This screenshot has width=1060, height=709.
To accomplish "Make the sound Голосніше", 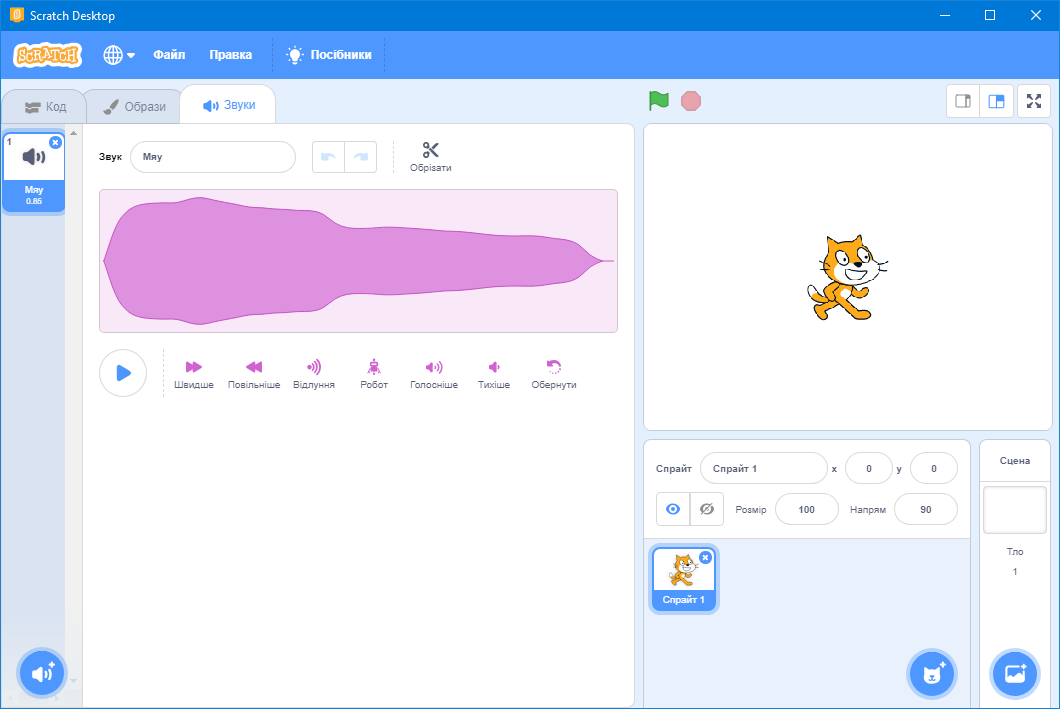I will [433, 372].
